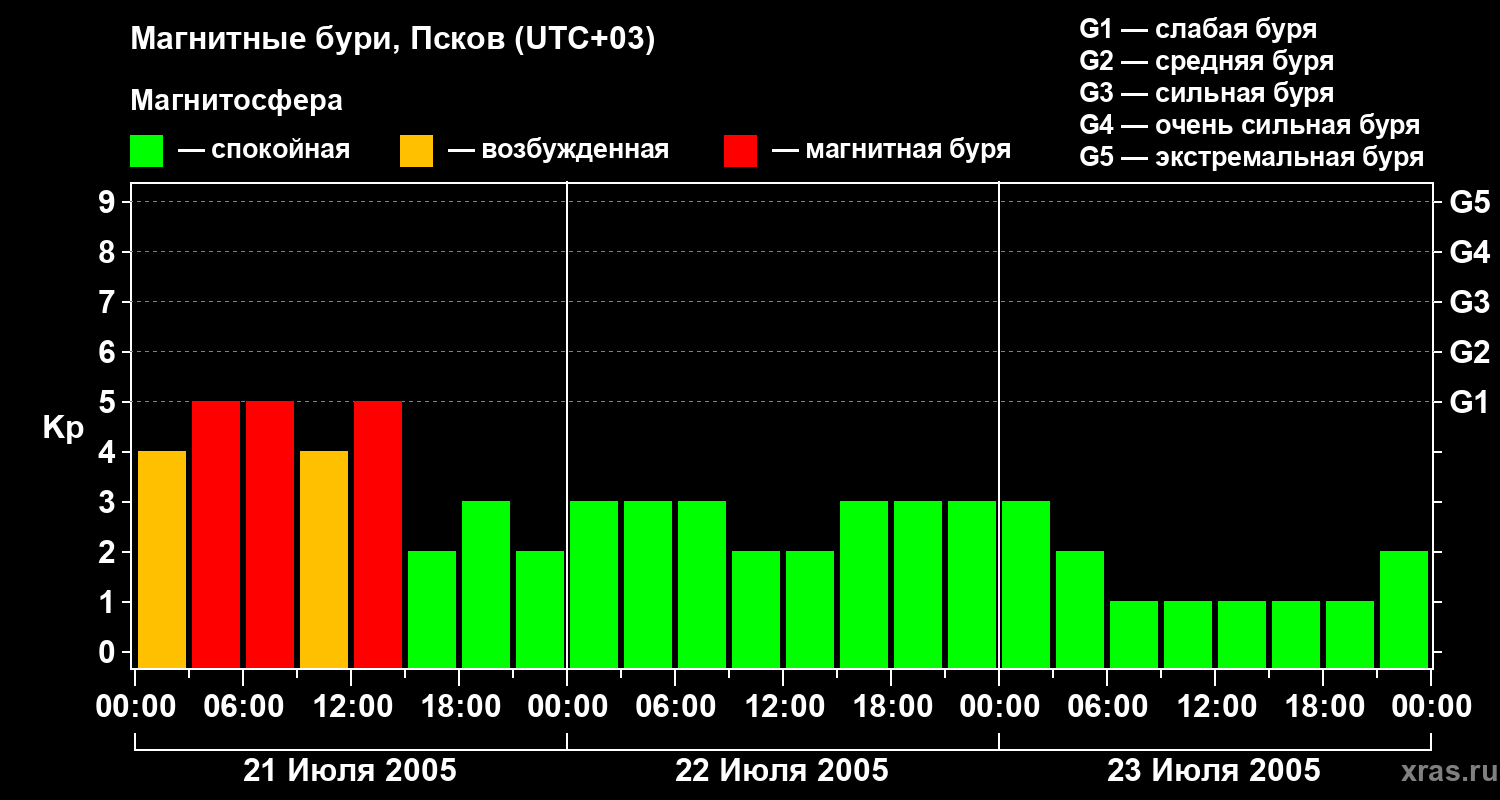Viewport: 1500px width, 800px height.
Task: Click the 18:00 time label for 23 Июля
Action: pyautogui.click(x=1323, y=706)
